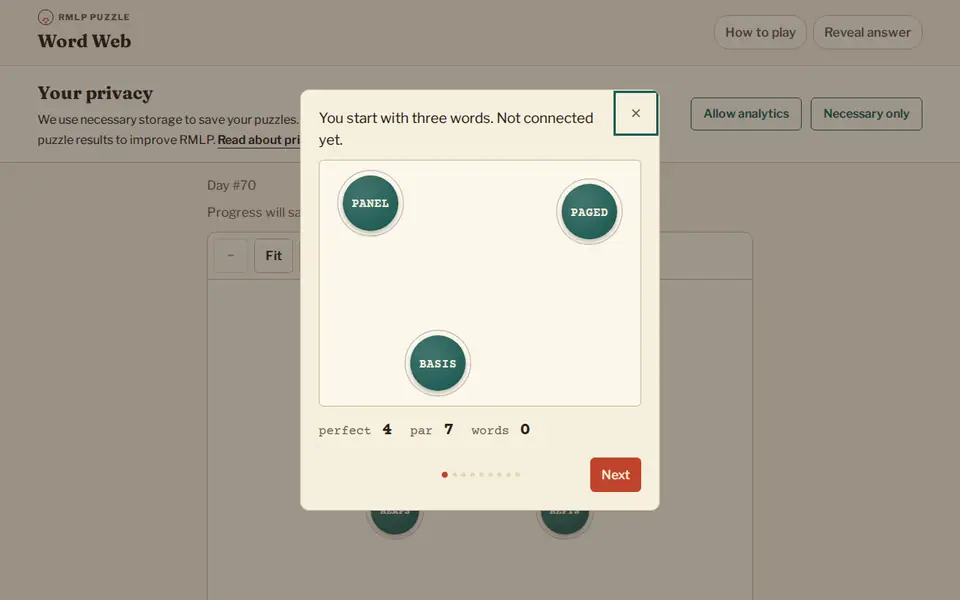The image size is (960, 600).
Task: Click the perfect 4 score label
Action: (355, 430)
